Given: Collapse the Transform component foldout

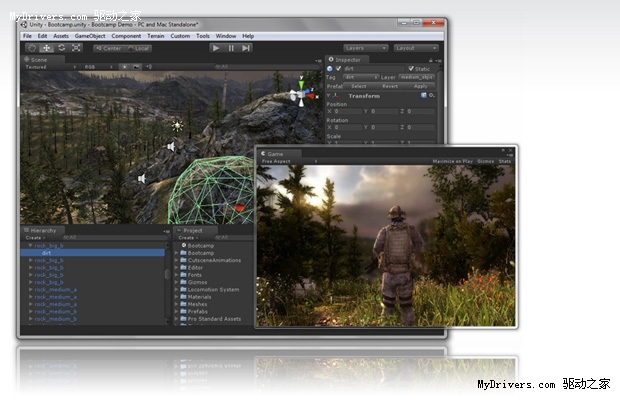Looking at the screenshot, I should (x=329, y=96).
